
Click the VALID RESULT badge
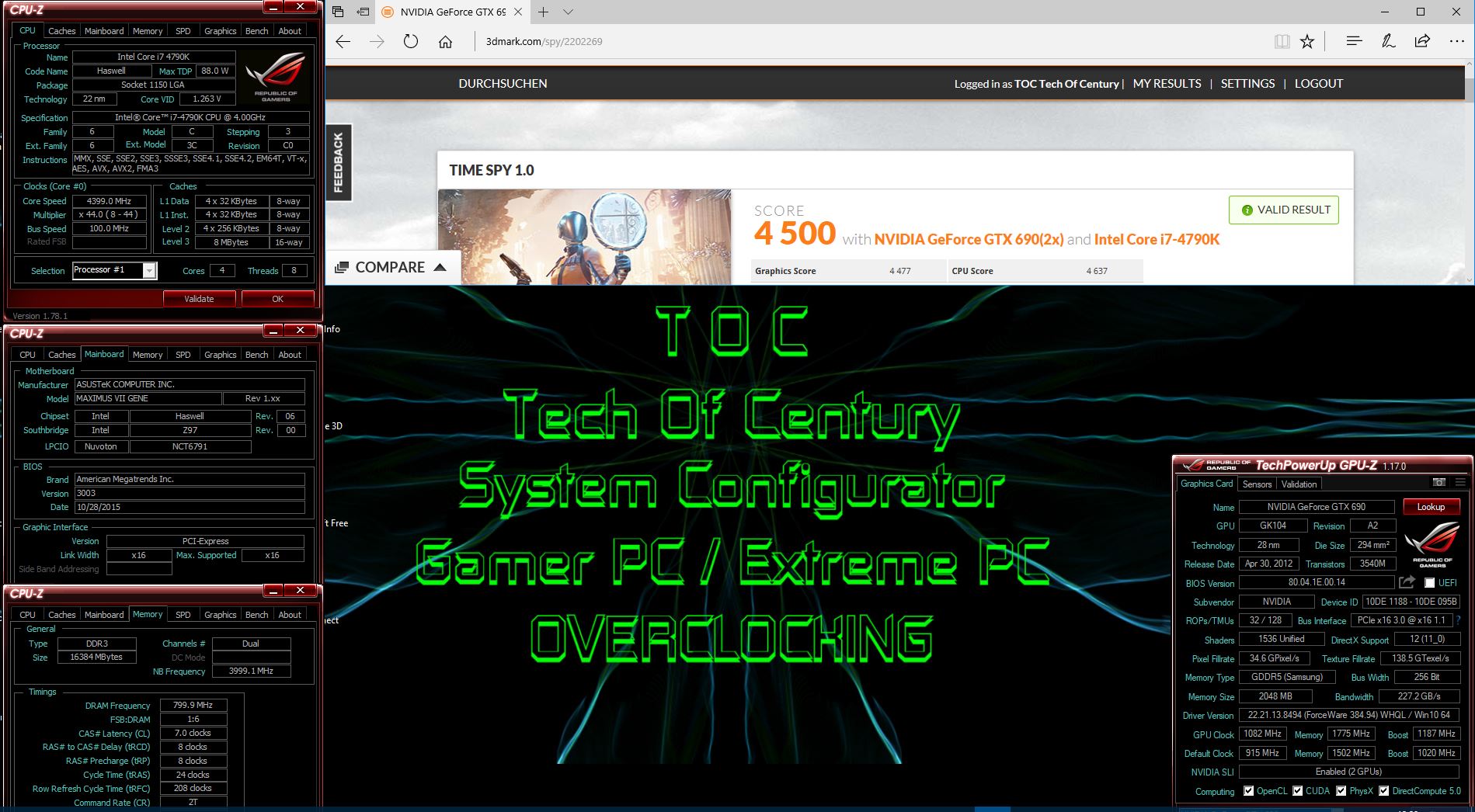(x=1284, y=210)
